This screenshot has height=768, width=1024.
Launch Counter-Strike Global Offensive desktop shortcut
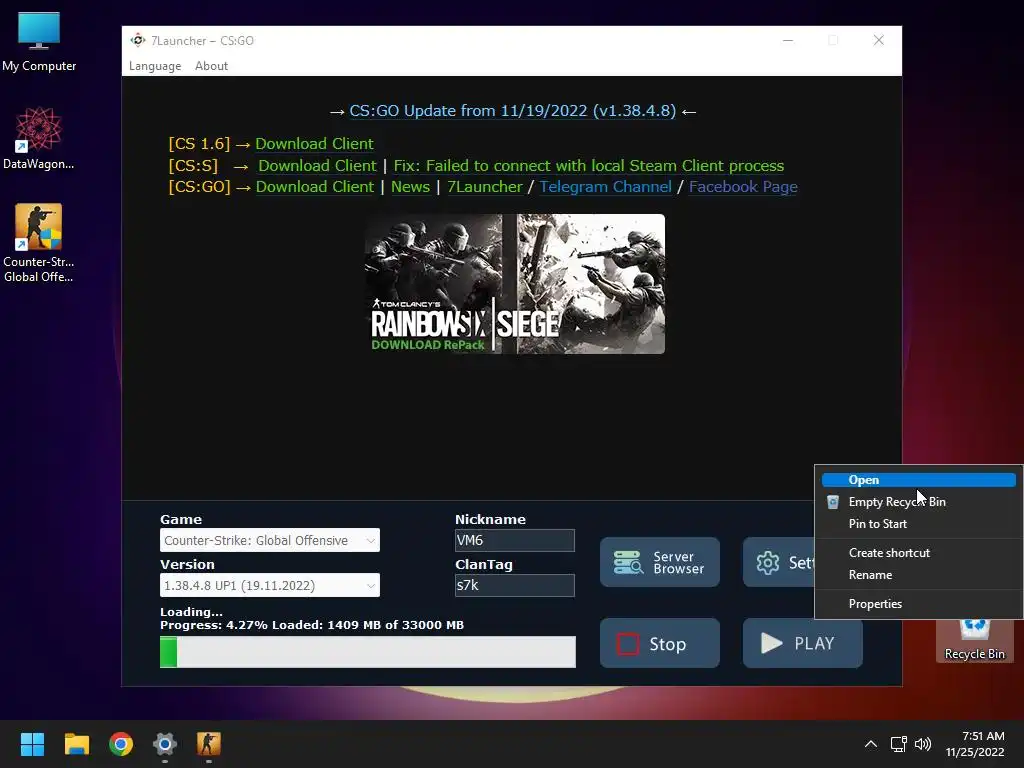click(x=39, y=243)
